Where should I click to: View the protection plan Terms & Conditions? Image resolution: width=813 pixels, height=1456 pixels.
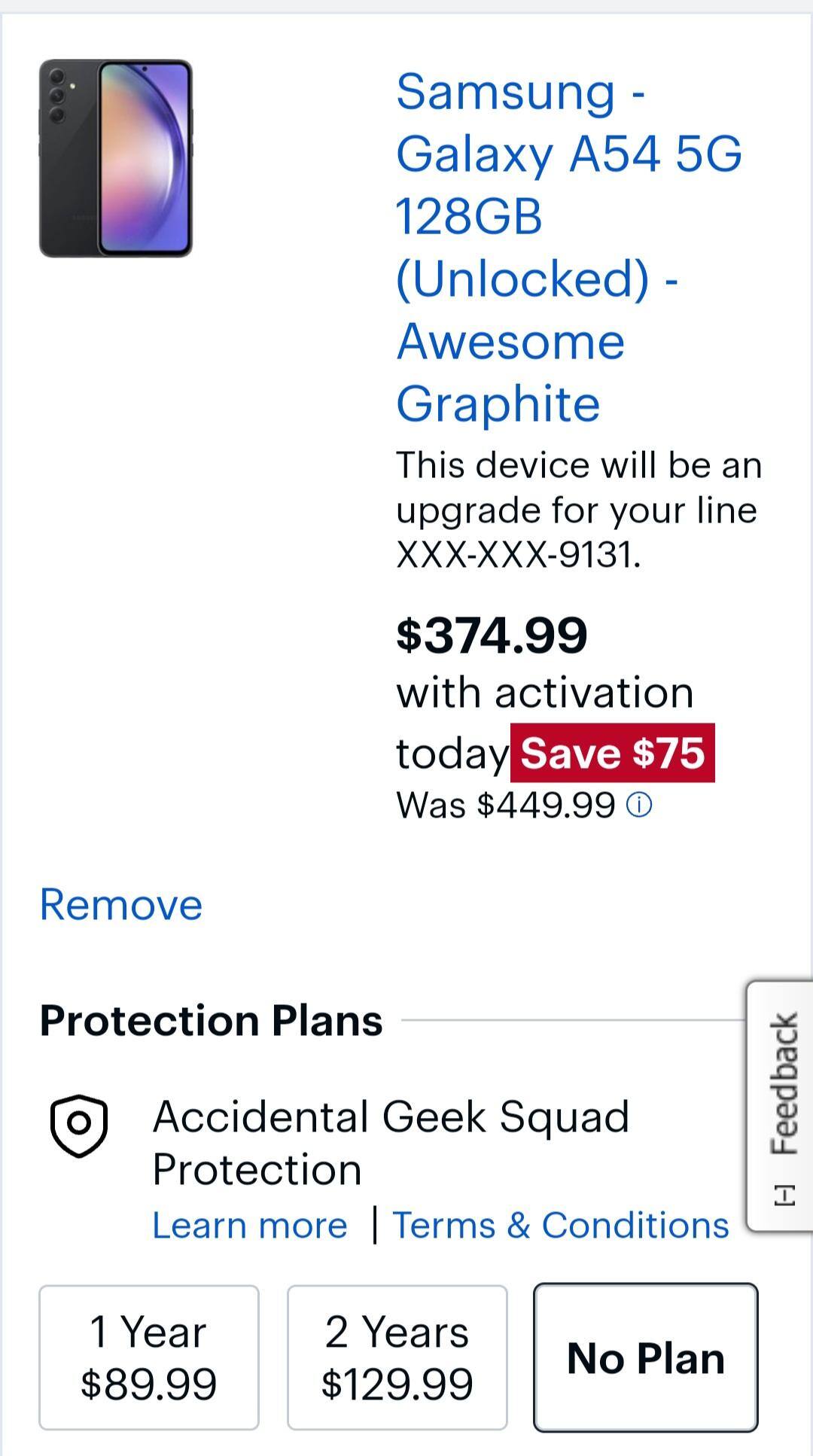pyautogui.click(x=561, y=1225)
